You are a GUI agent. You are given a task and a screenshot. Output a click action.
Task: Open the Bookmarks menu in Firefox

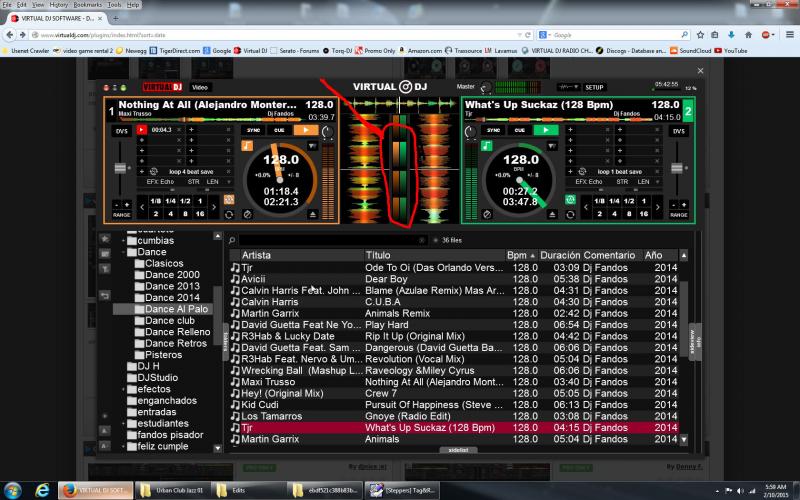click(x=87, y=5)
